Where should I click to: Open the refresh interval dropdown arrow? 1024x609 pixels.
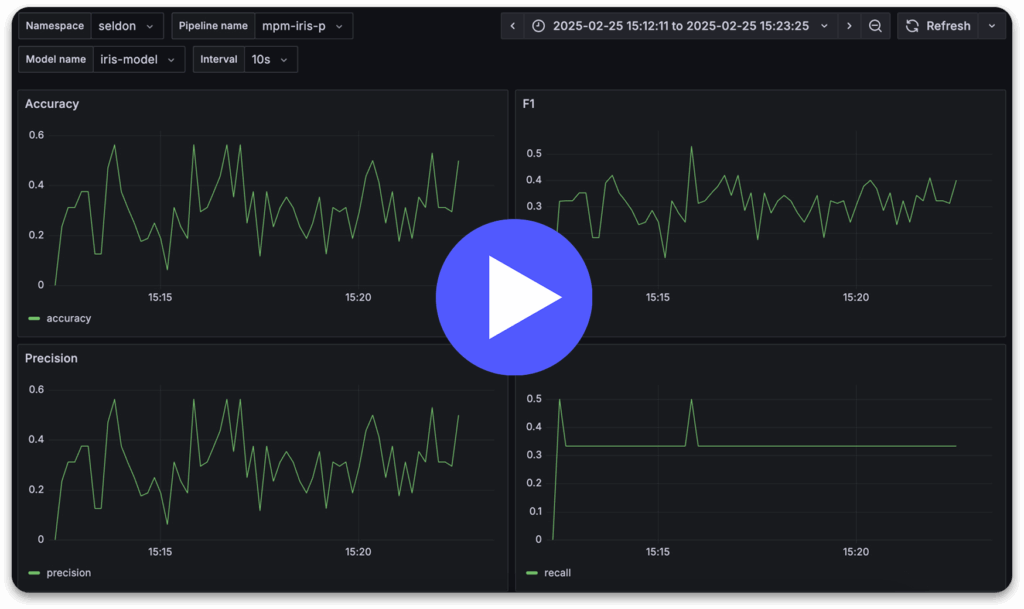(991, 26)
